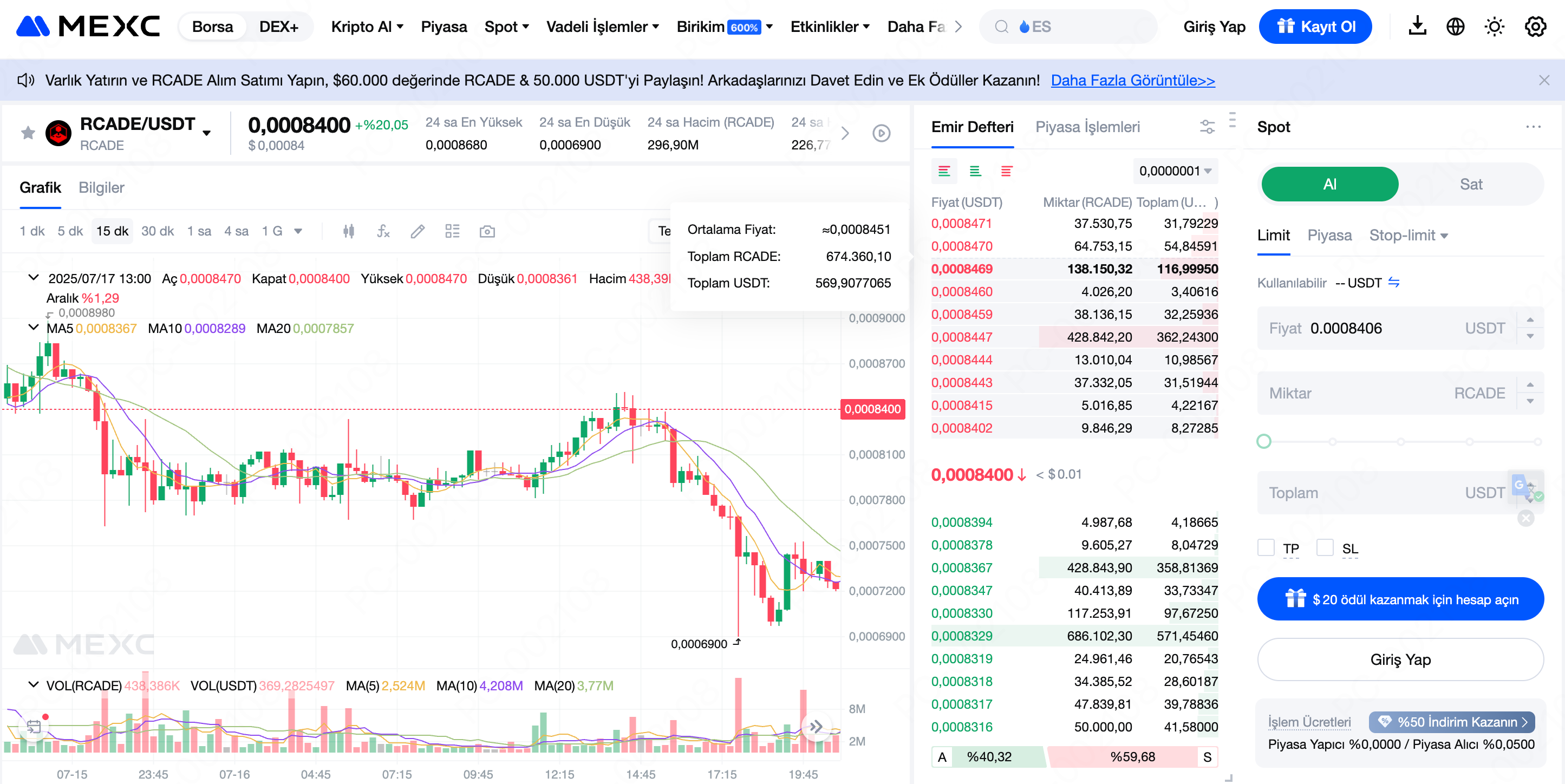Select the Al (buy) toggle
Viewport: 1565px width, 784px height.
click(x=1330, y=184)
